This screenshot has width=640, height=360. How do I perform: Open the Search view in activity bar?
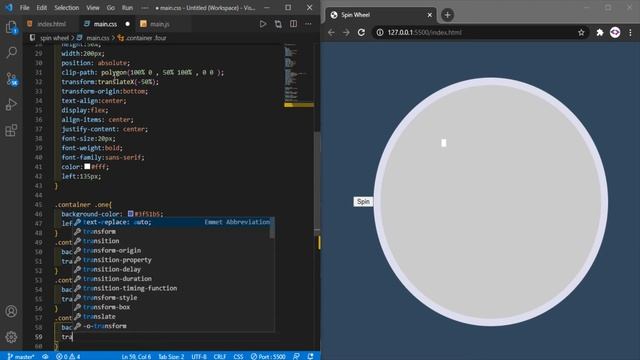tap(11, 52)
